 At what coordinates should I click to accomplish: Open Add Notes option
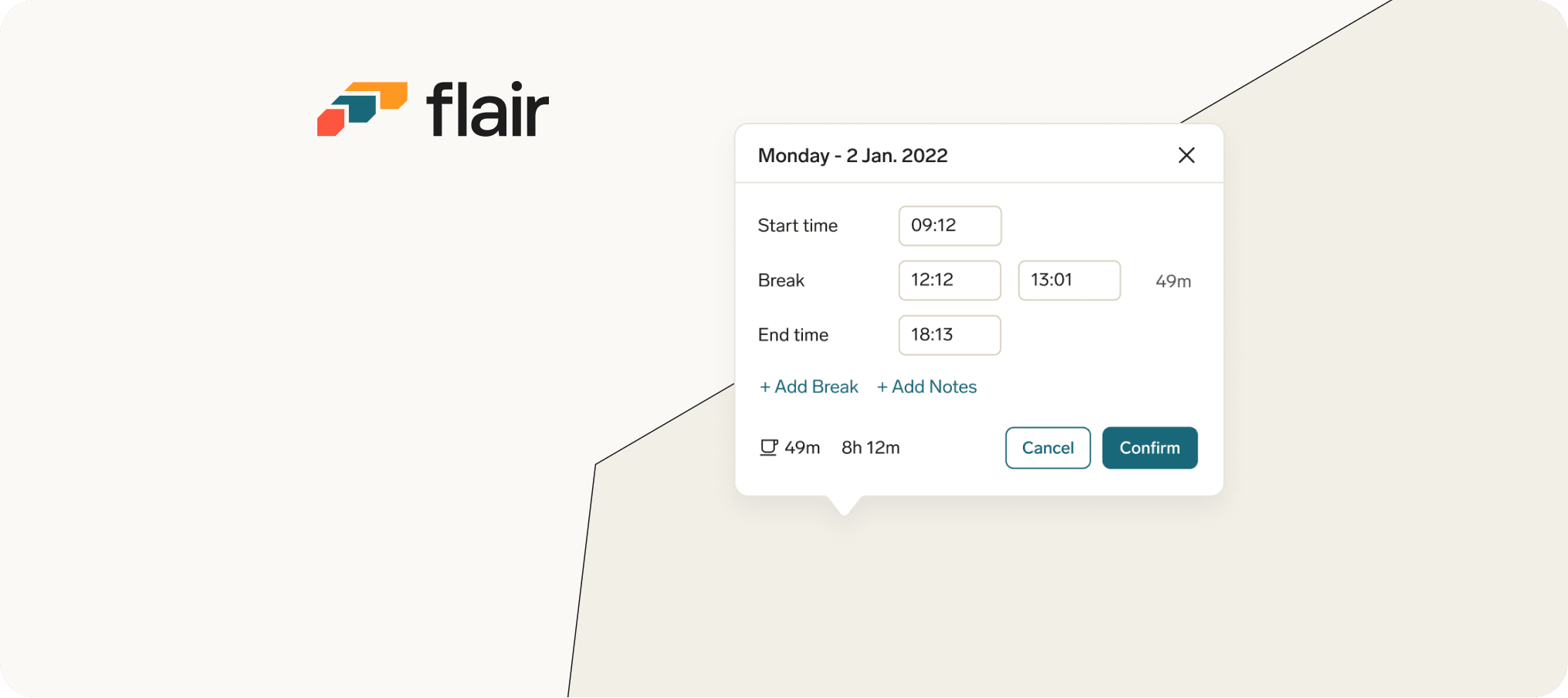pos(926,386)
